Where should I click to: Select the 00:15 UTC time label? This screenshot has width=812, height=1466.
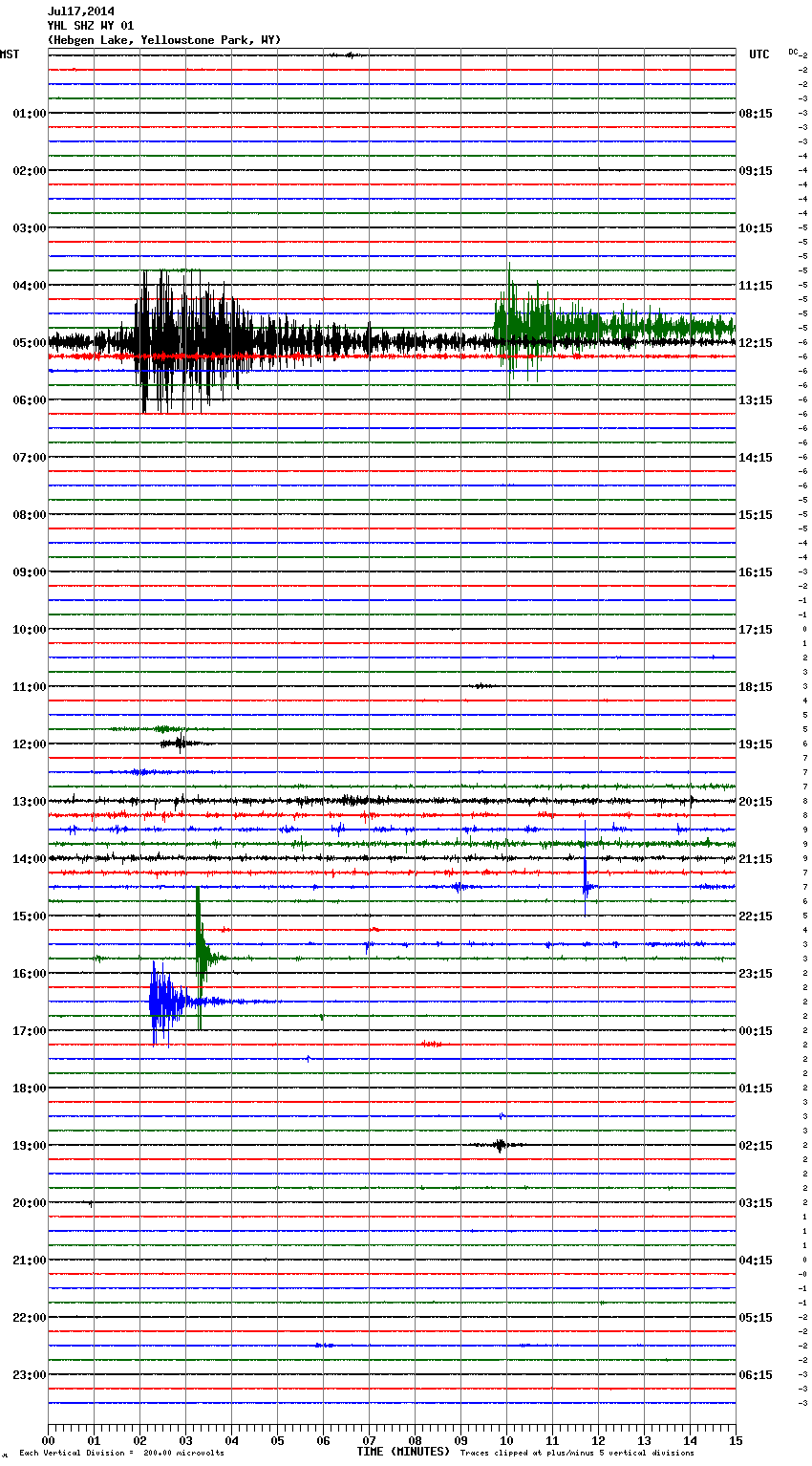point(756,1031)
